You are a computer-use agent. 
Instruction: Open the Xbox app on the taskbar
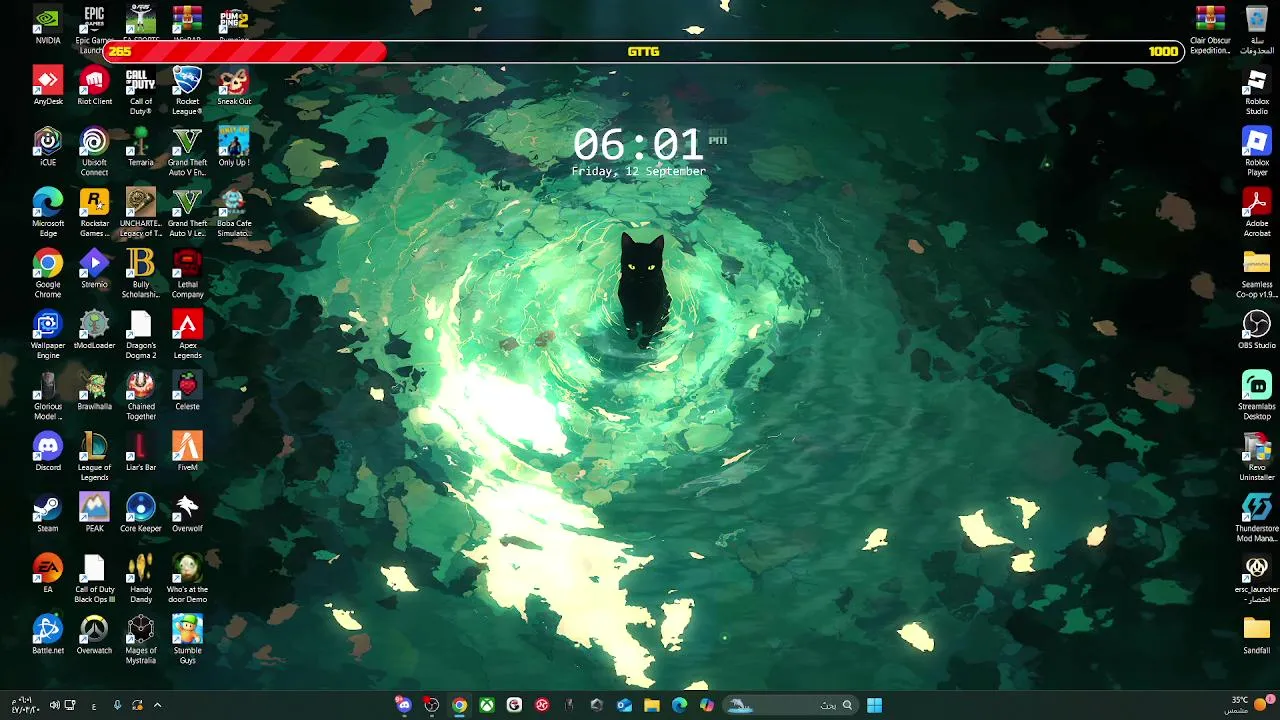[486, 705]
